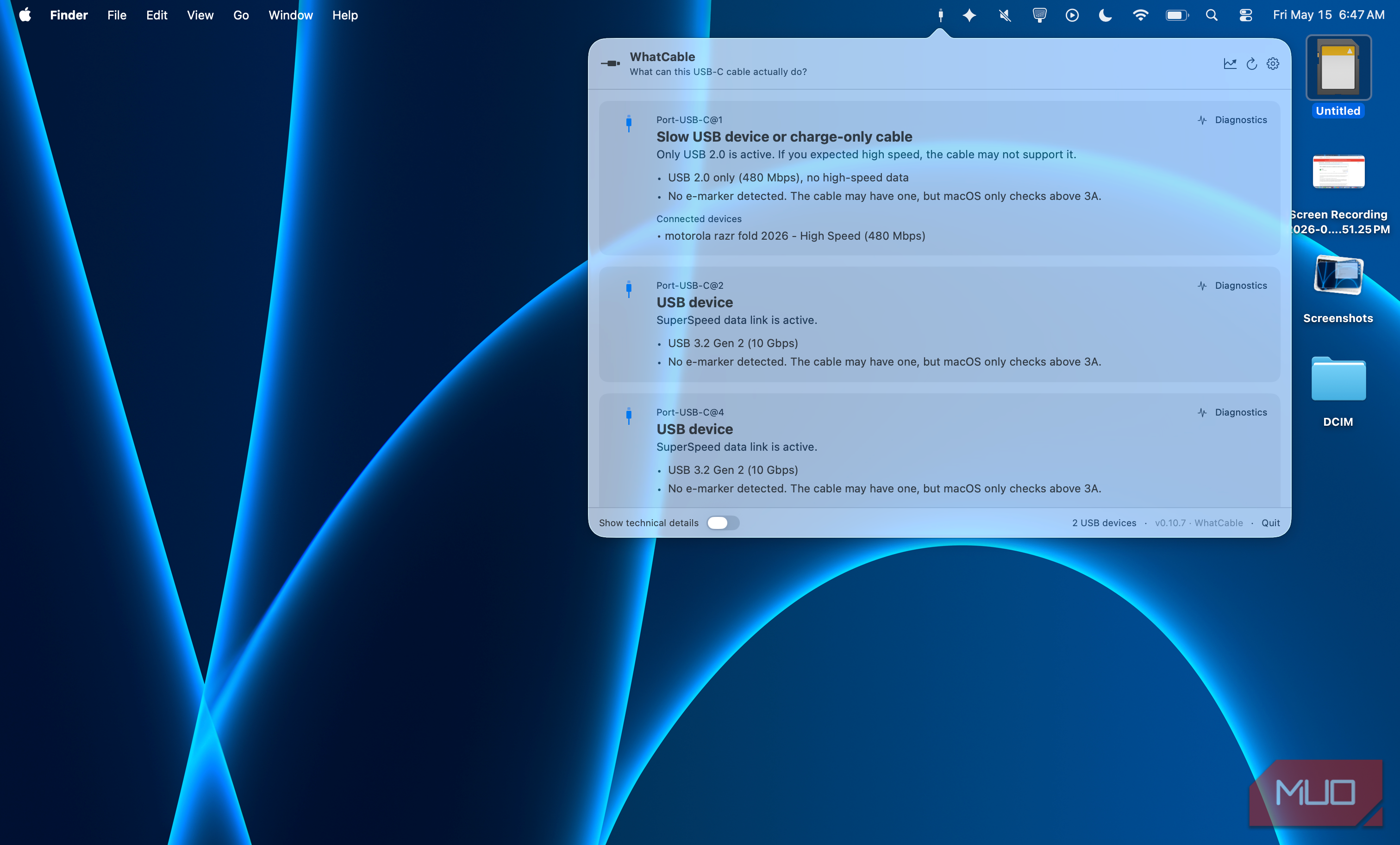Click the Connected devices label

coord(699,218)
